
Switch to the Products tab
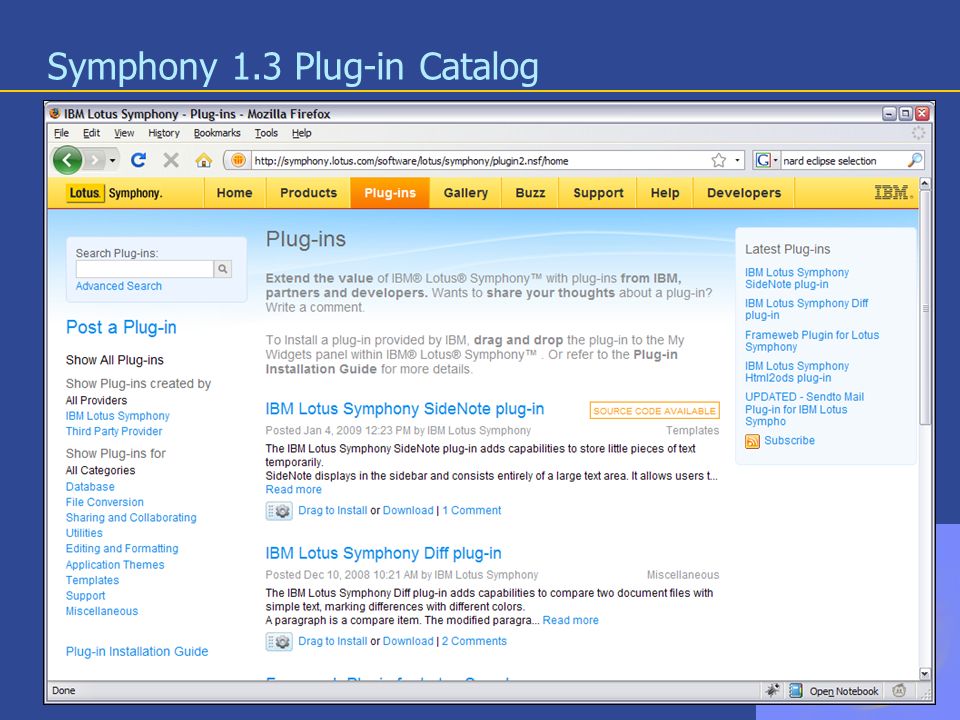(309, 193)
